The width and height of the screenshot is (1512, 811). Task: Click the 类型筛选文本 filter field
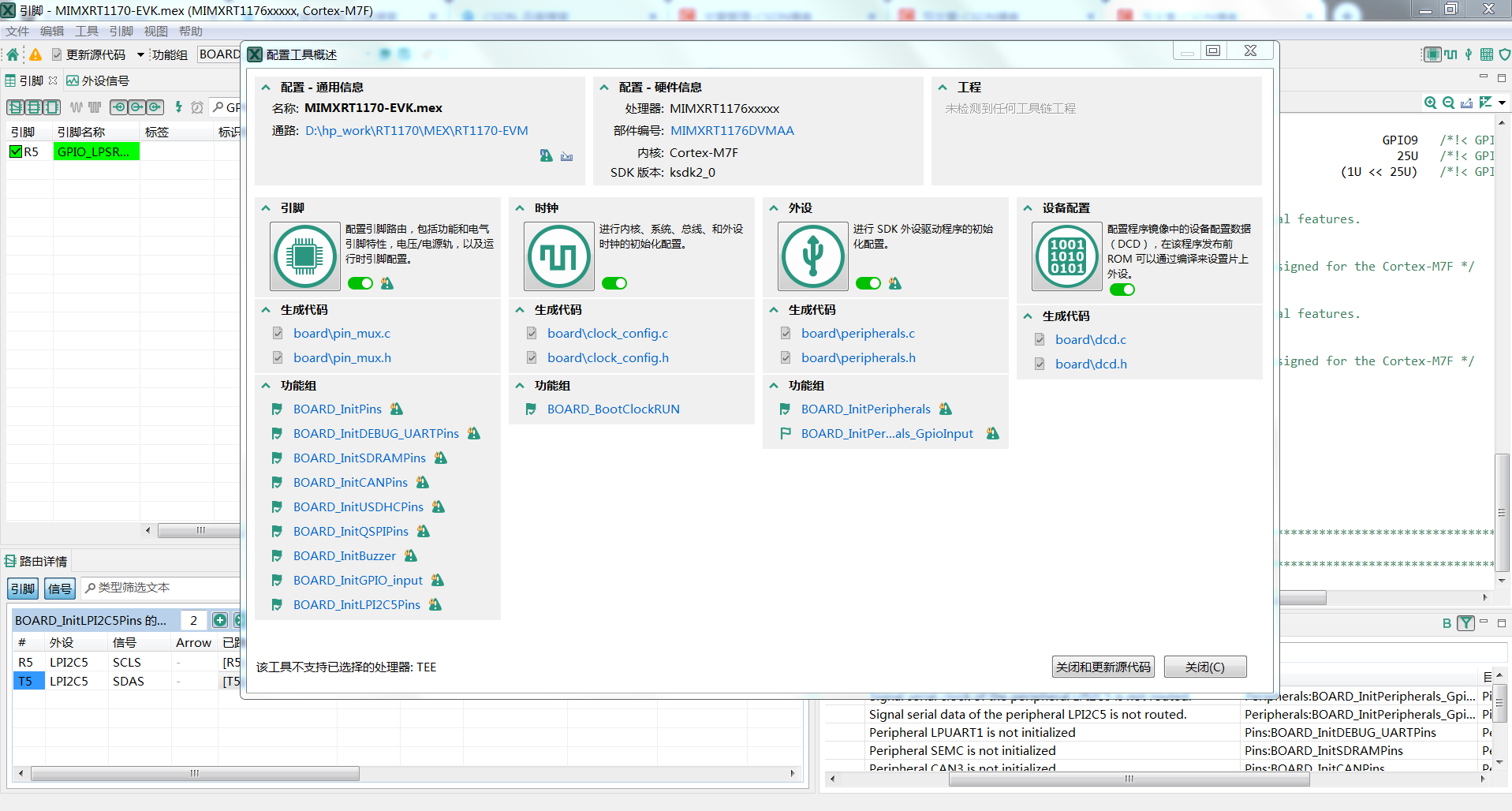point(161,588)
